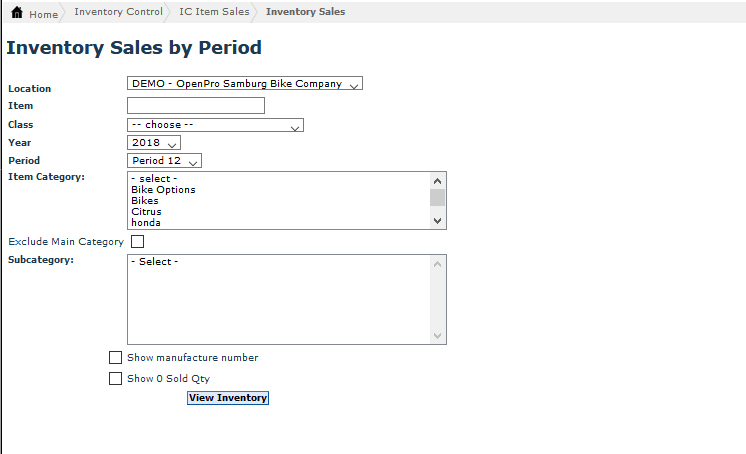
Task: Expand the Period 12 dropdown
Action: coord(164,160)
